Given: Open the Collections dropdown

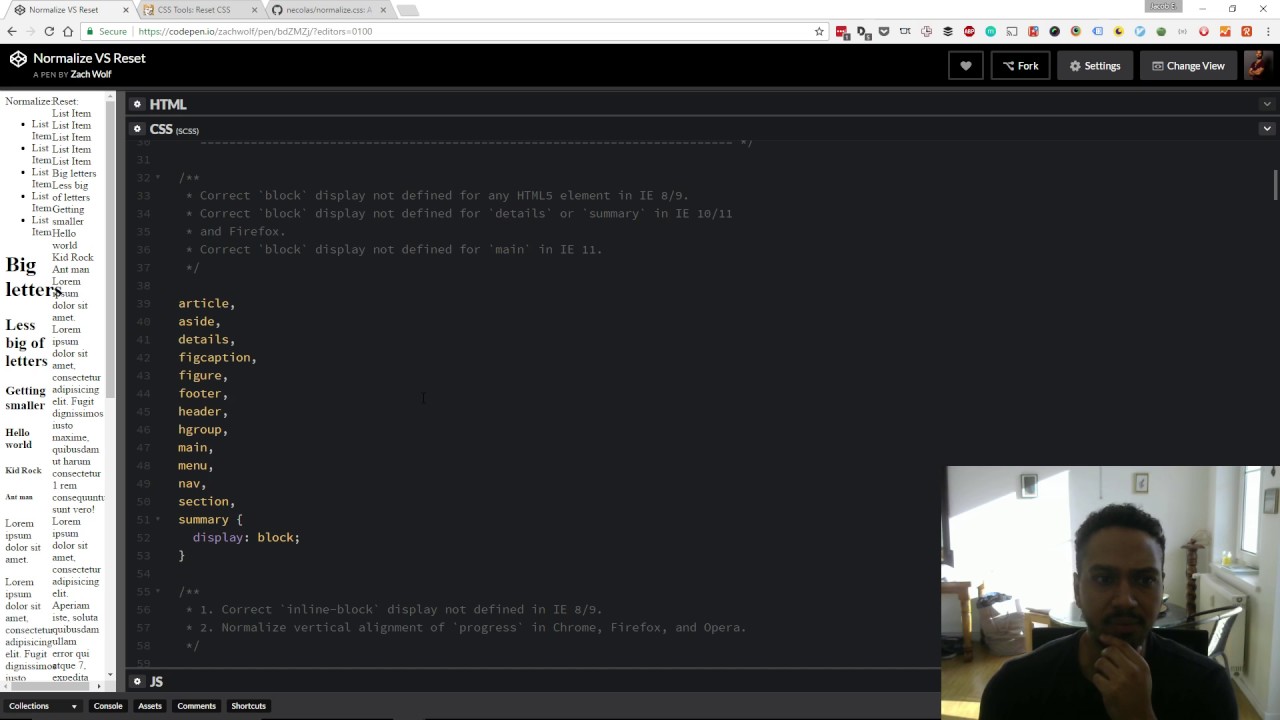Looking at the screenshot, I should coord(43,706).
